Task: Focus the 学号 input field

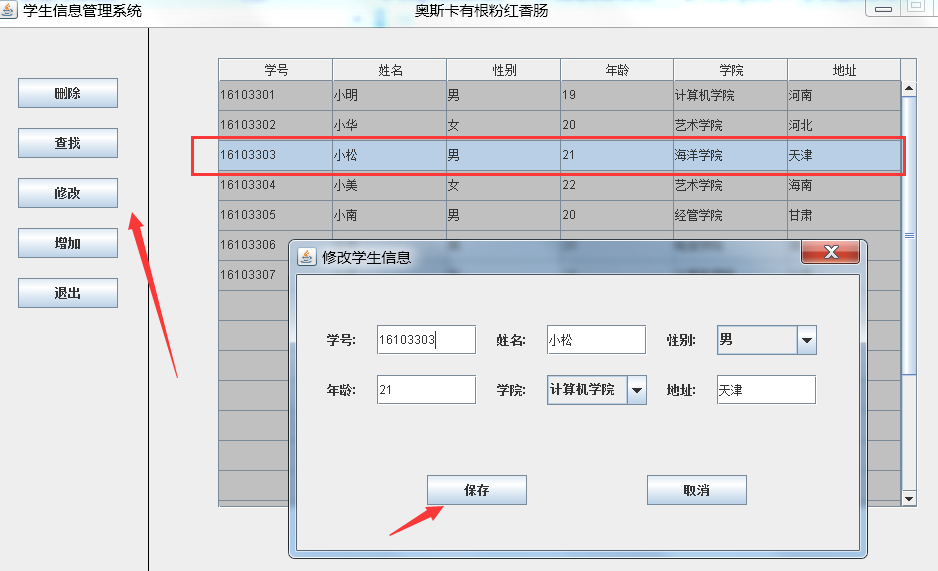Action: click(427, 340)
